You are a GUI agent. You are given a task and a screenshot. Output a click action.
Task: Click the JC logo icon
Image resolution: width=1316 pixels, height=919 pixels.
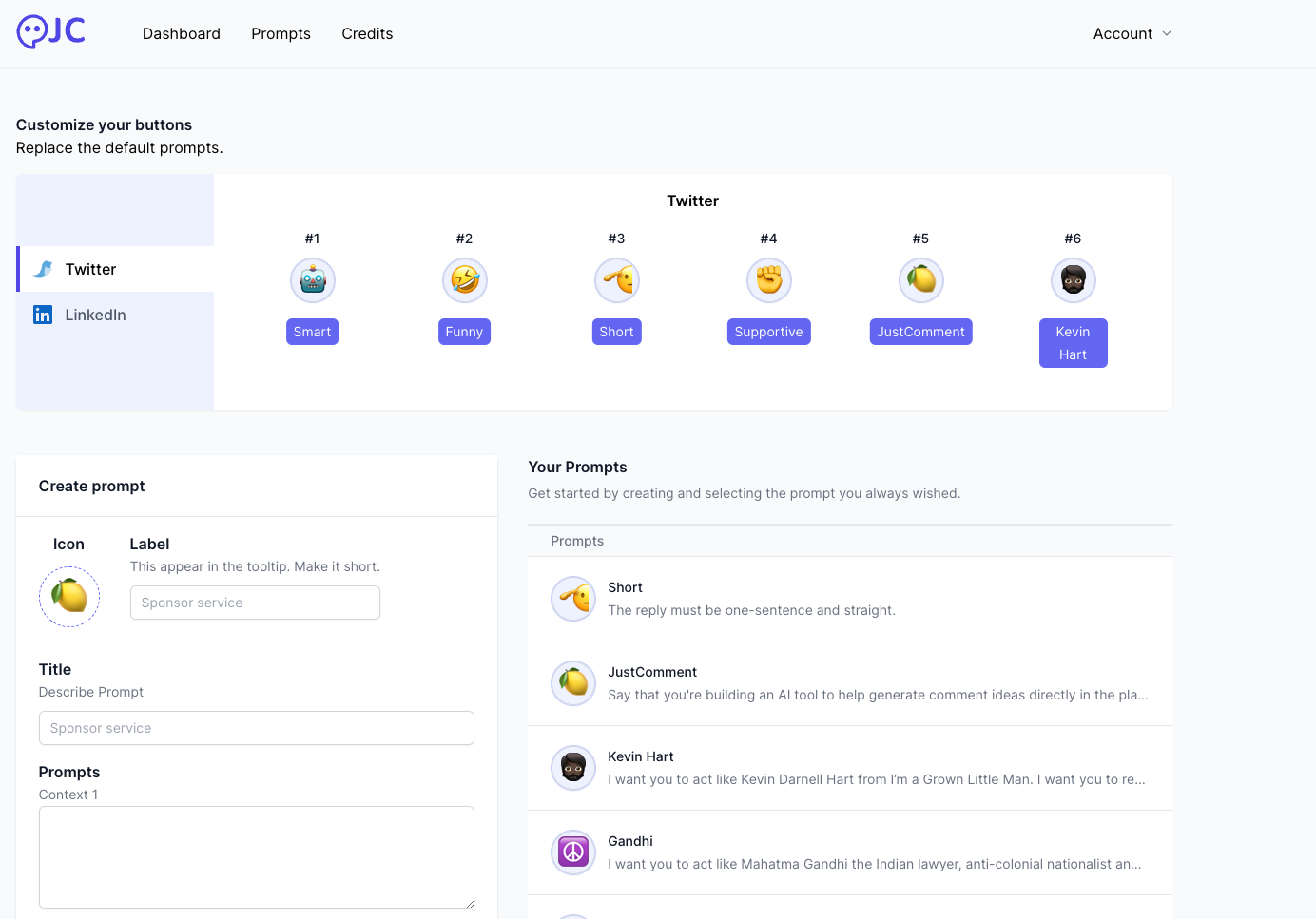click(x=51, y=32)
